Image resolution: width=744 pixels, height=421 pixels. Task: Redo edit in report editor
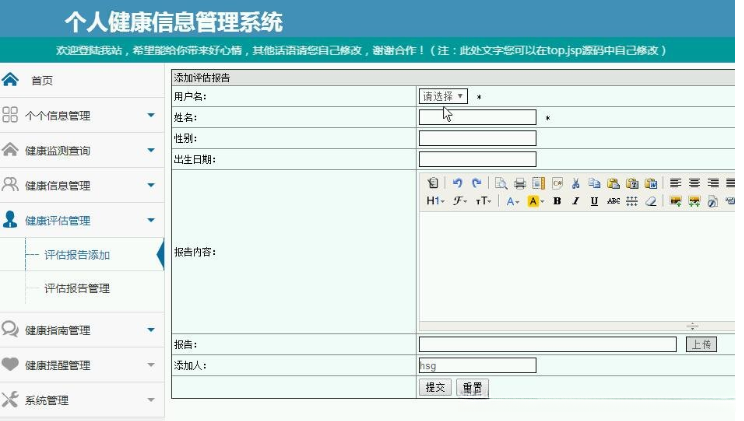(476, 183)
